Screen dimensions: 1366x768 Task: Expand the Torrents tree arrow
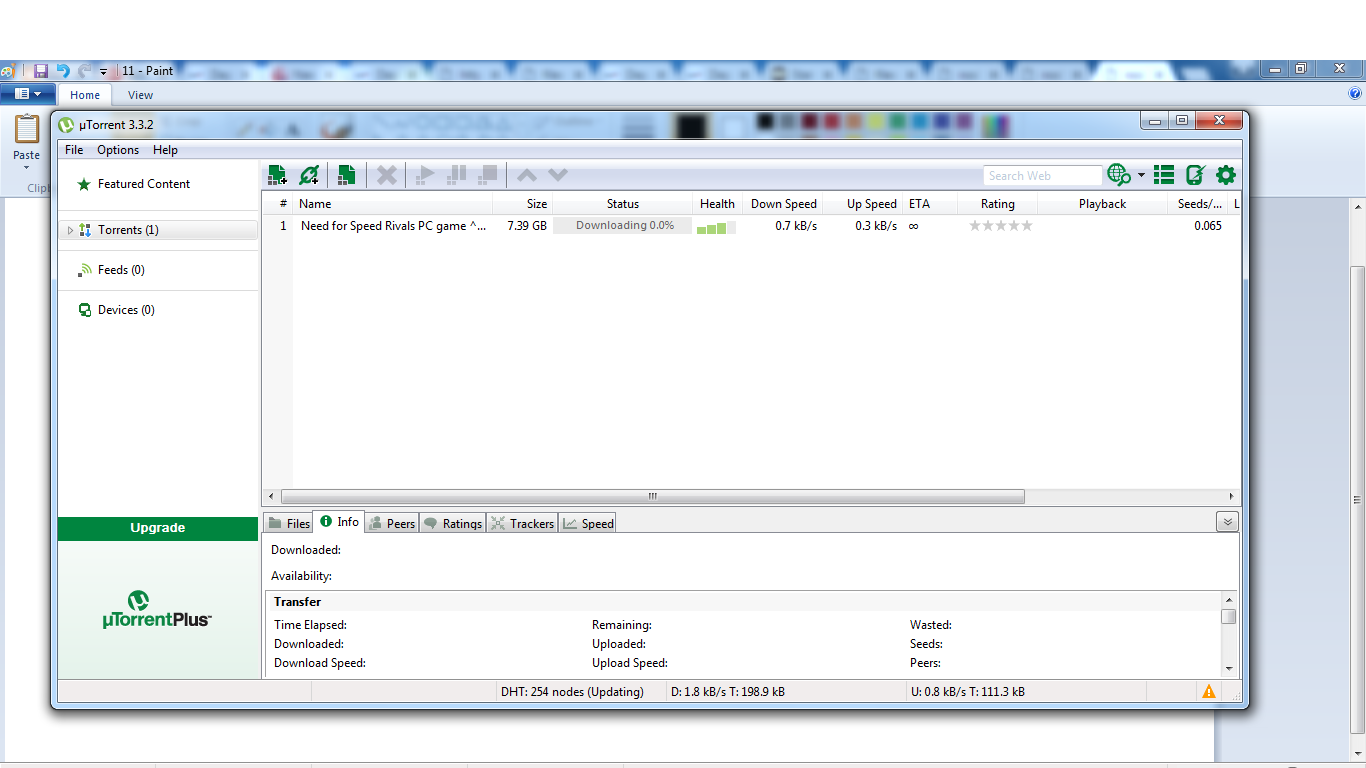pyautogui.click(x=70, y=230)
